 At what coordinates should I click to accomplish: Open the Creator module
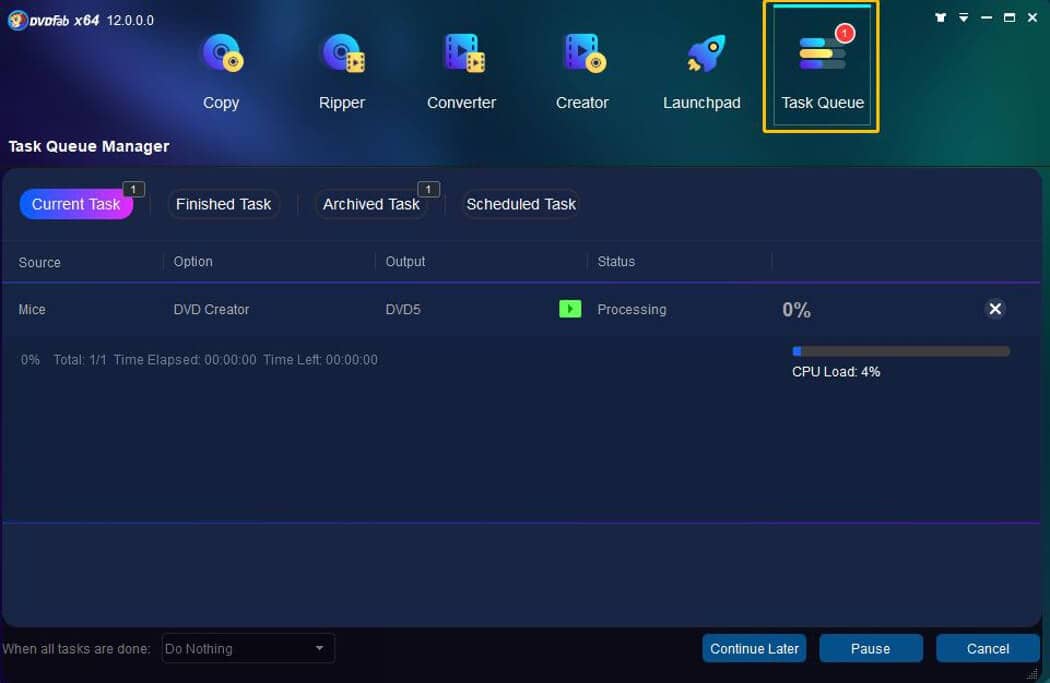pyautogui.click(x=581, y=65)
